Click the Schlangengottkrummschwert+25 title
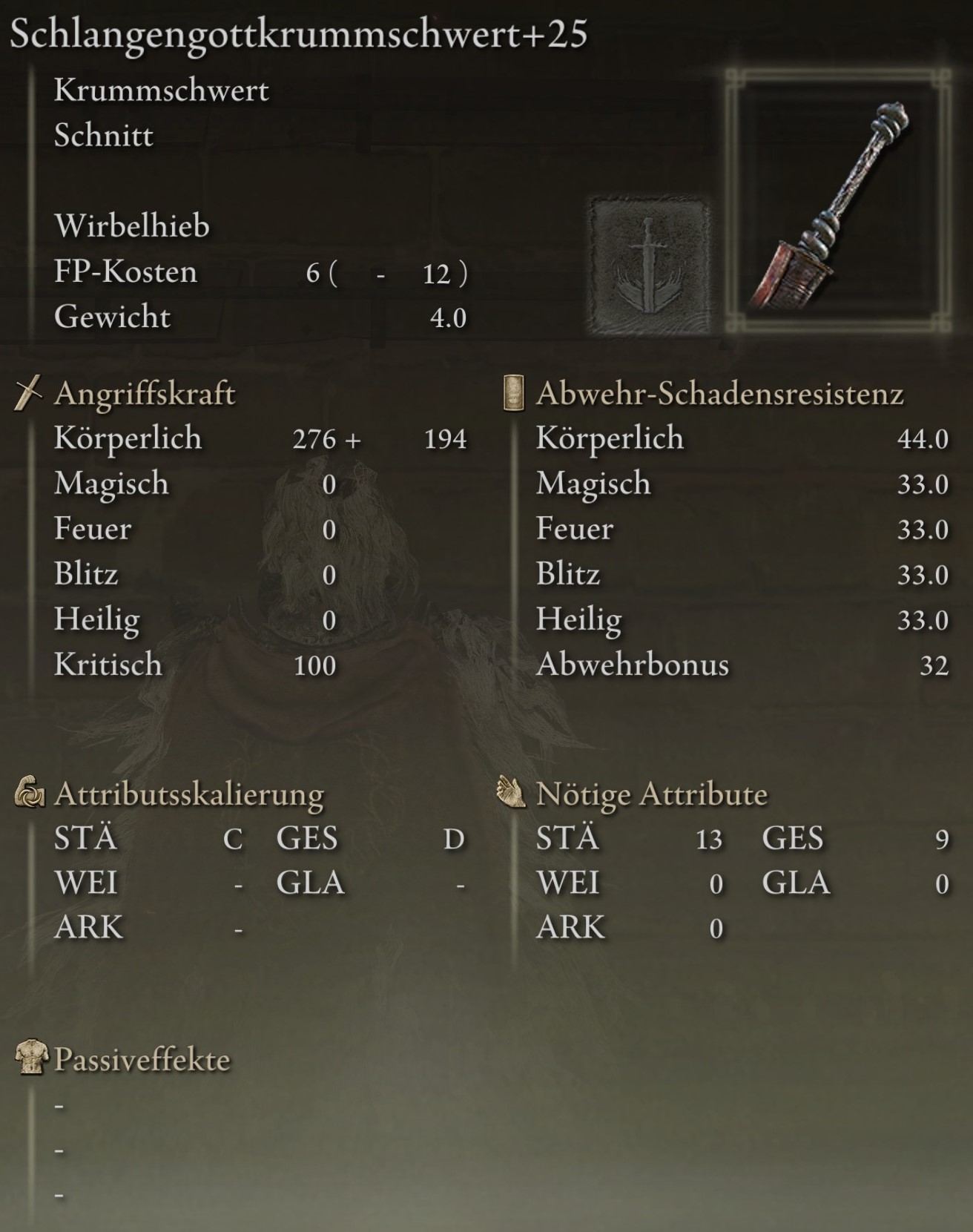This screenshot has width=973, height=1232. coord(299,33)
